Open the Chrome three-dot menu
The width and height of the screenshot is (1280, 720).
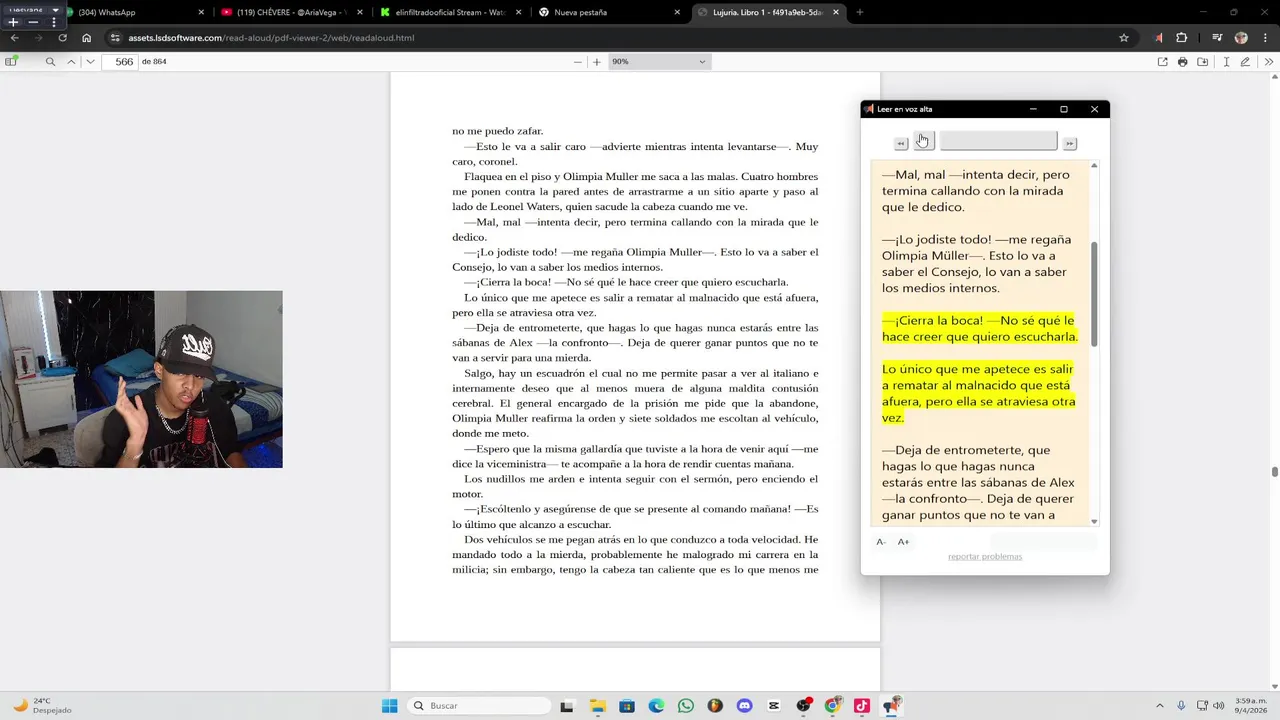(x=1266, y=38)
